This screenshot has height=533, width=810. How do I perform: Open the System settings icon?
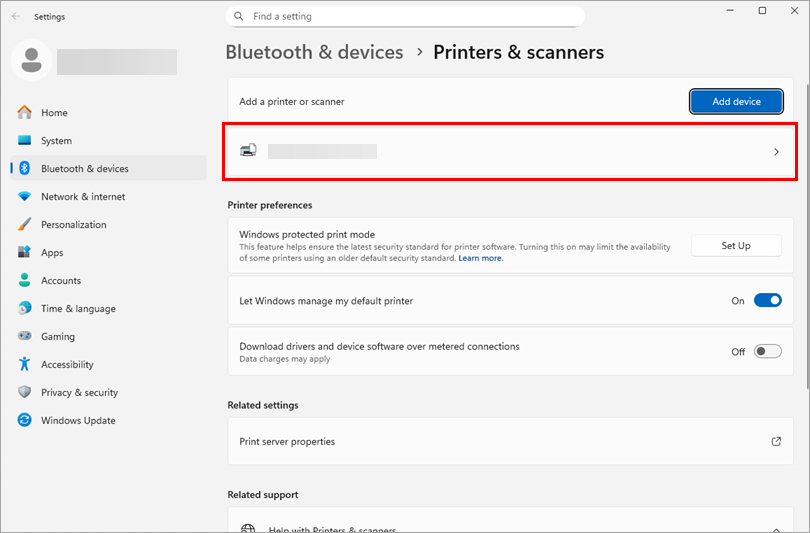[x=25, y=141]
